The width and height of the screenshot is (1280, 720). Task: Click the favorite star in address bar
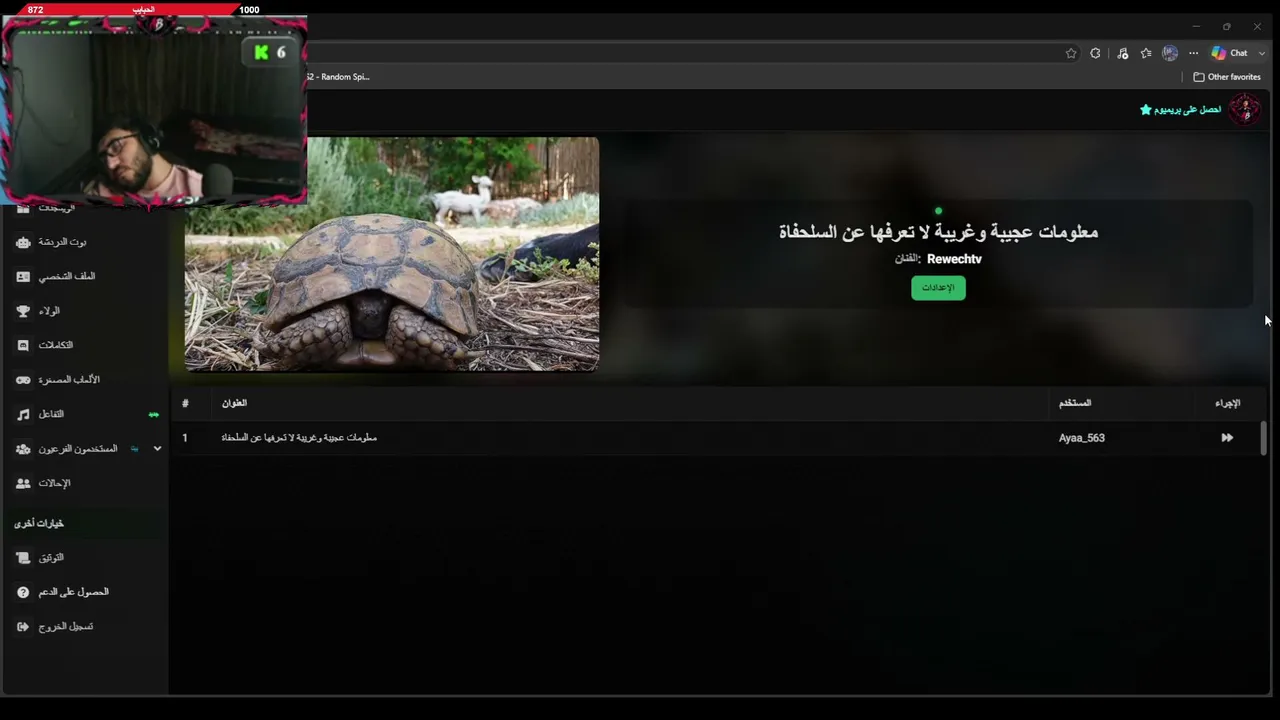[x=1071, y=53]
